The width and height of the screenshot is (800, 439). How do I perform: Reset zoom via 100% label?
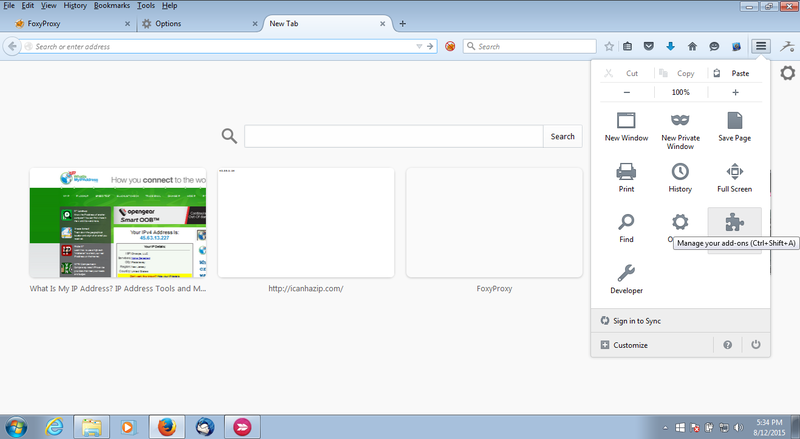click(680, 92)
